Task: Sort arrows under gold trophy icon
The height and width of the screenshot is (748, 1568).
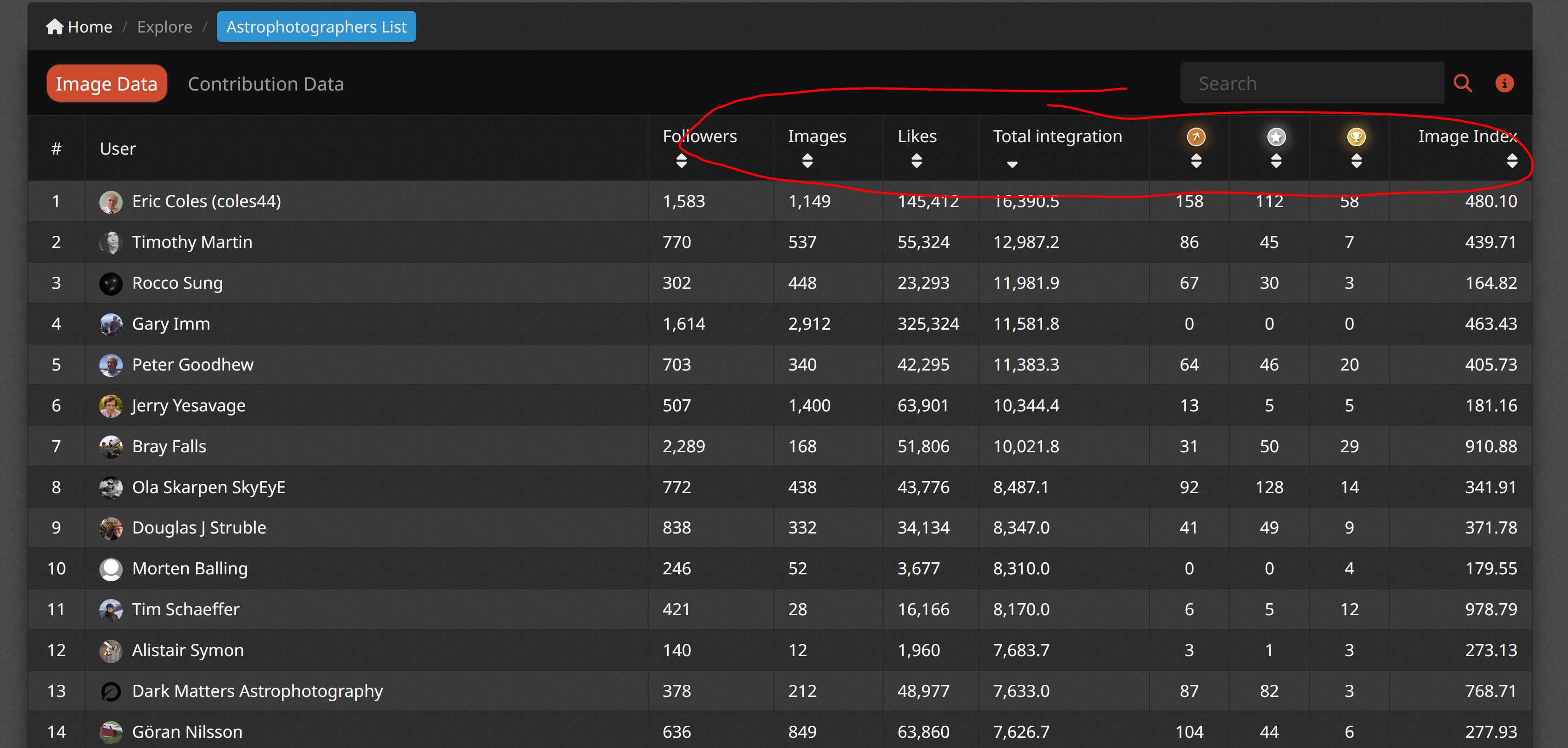Action: (1356, 161)
